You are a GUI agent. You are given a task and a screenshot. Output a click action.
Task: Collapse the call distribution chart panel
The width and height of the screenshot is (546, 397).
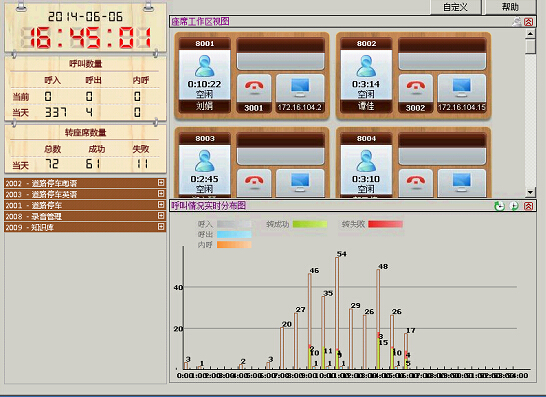coord(529,206)
